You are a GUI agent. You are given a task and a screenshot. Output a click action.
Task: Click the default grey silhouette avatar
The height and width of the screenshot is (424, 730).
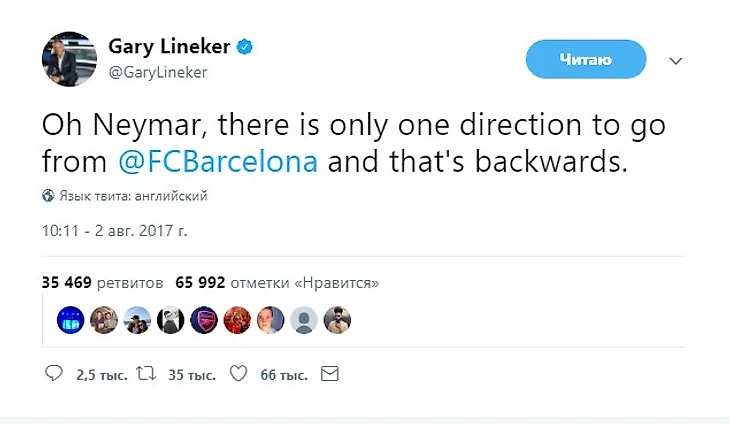click(x=305, y=319)
